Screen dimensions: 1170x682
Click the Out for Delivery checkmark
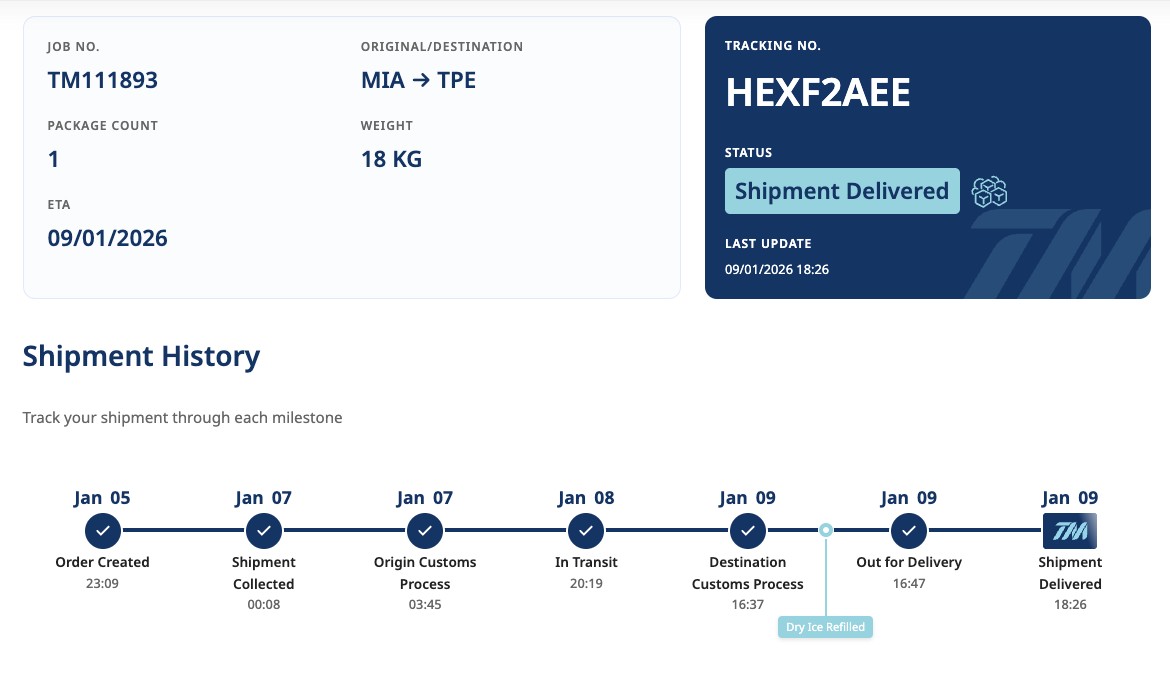[908, 530]
